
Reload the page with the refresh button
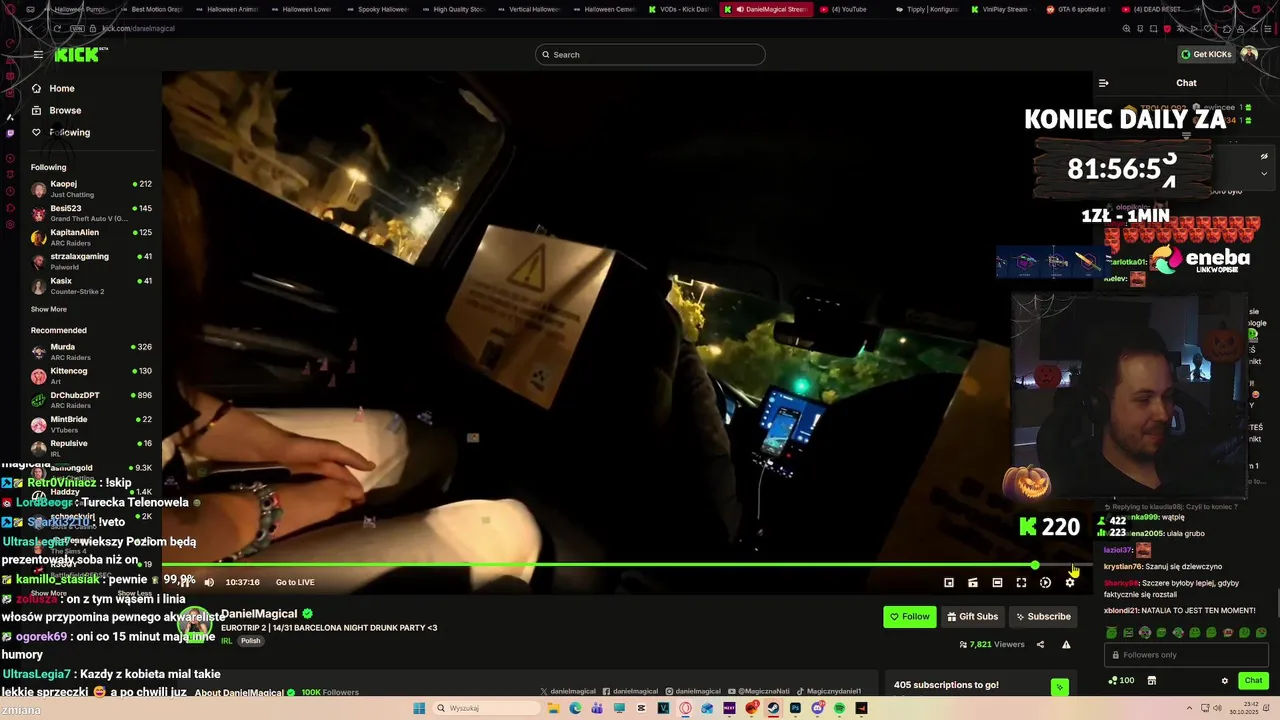[57, 29]
